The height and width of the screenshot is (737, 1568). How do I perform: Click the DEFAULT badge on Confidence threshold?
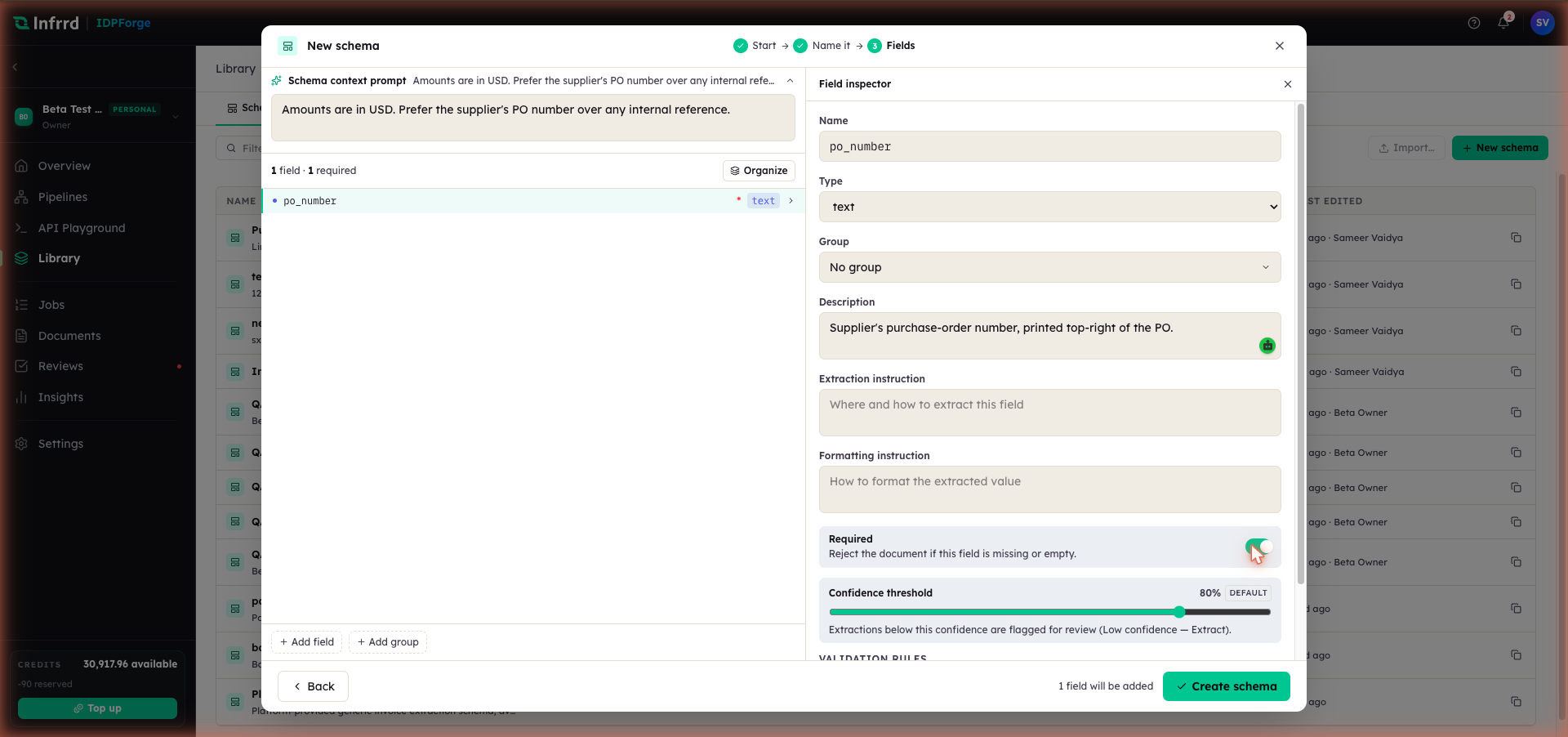point(1248,593)
